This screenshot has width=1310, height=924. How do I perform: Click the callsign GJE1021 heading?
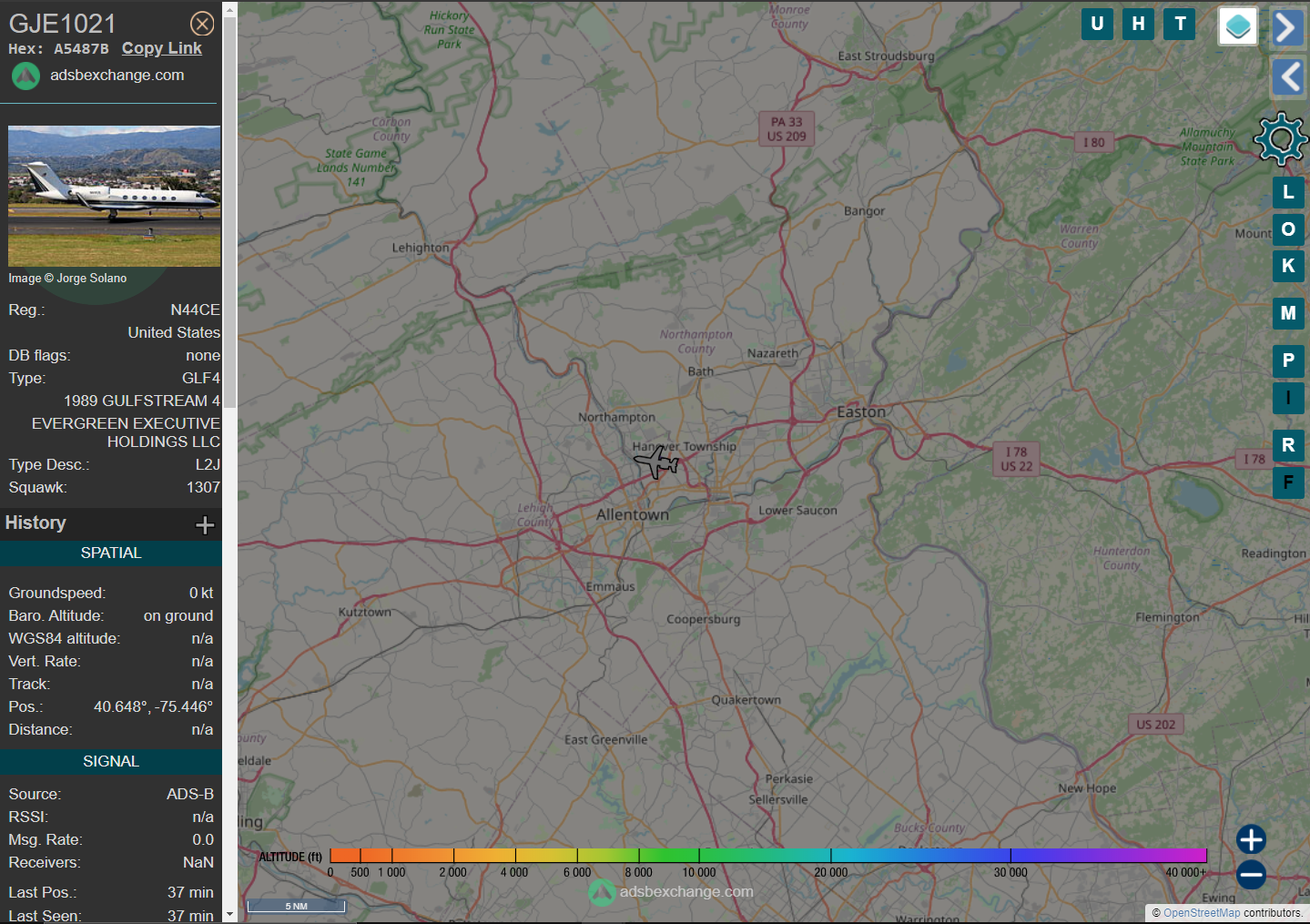click(x=63, y=24)
